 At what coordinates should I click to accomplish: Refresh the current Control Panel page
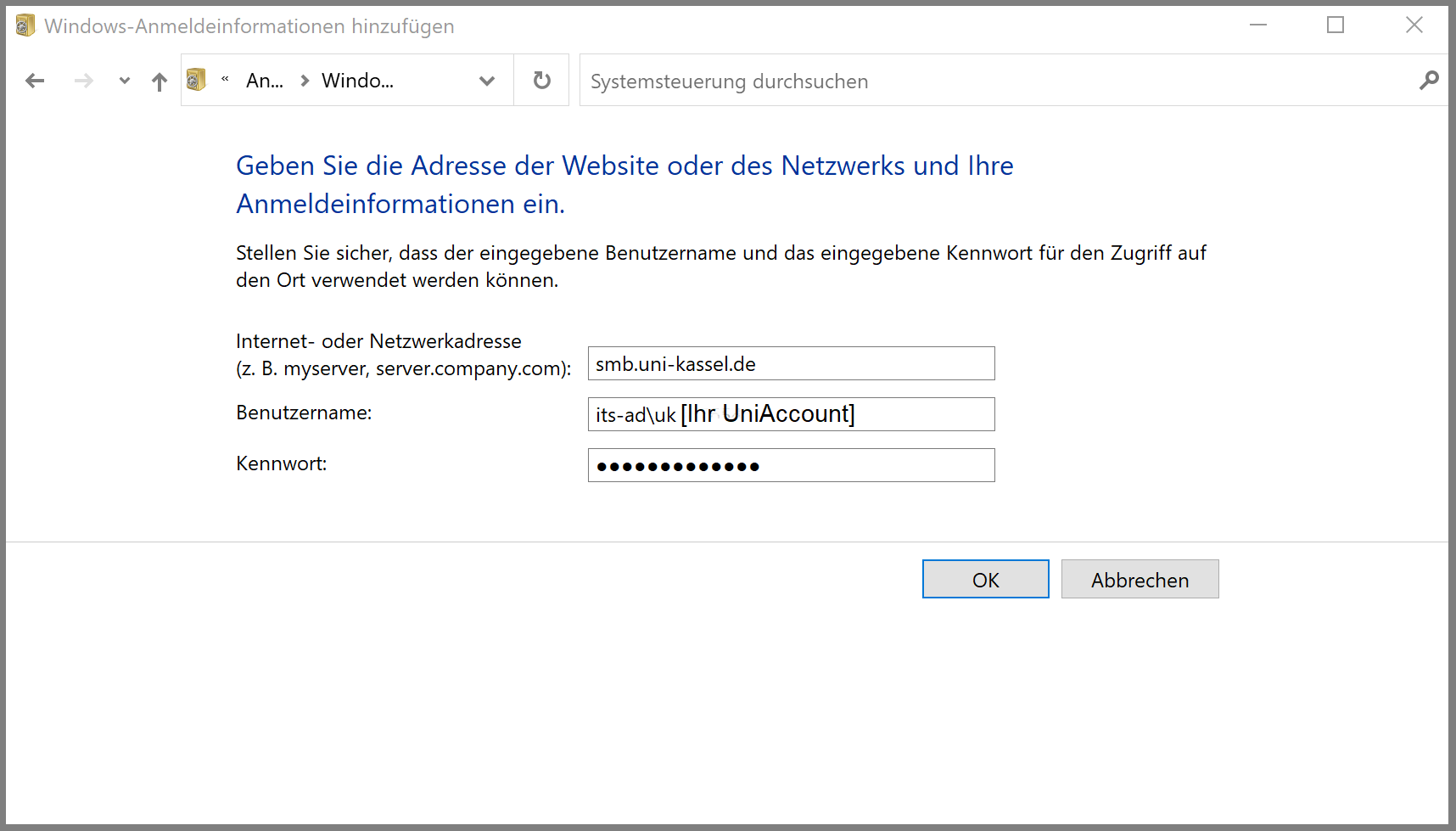tap(541, 81)
